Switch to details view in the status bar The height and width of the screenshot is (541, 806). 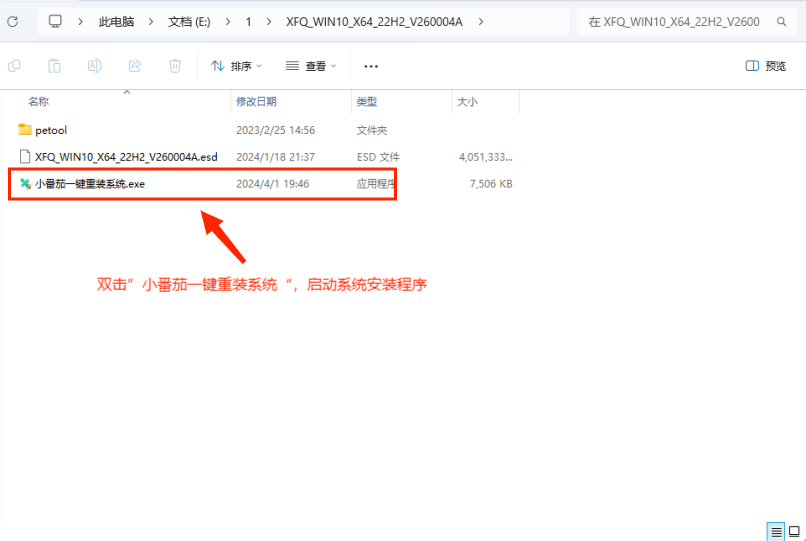point(776,531)
